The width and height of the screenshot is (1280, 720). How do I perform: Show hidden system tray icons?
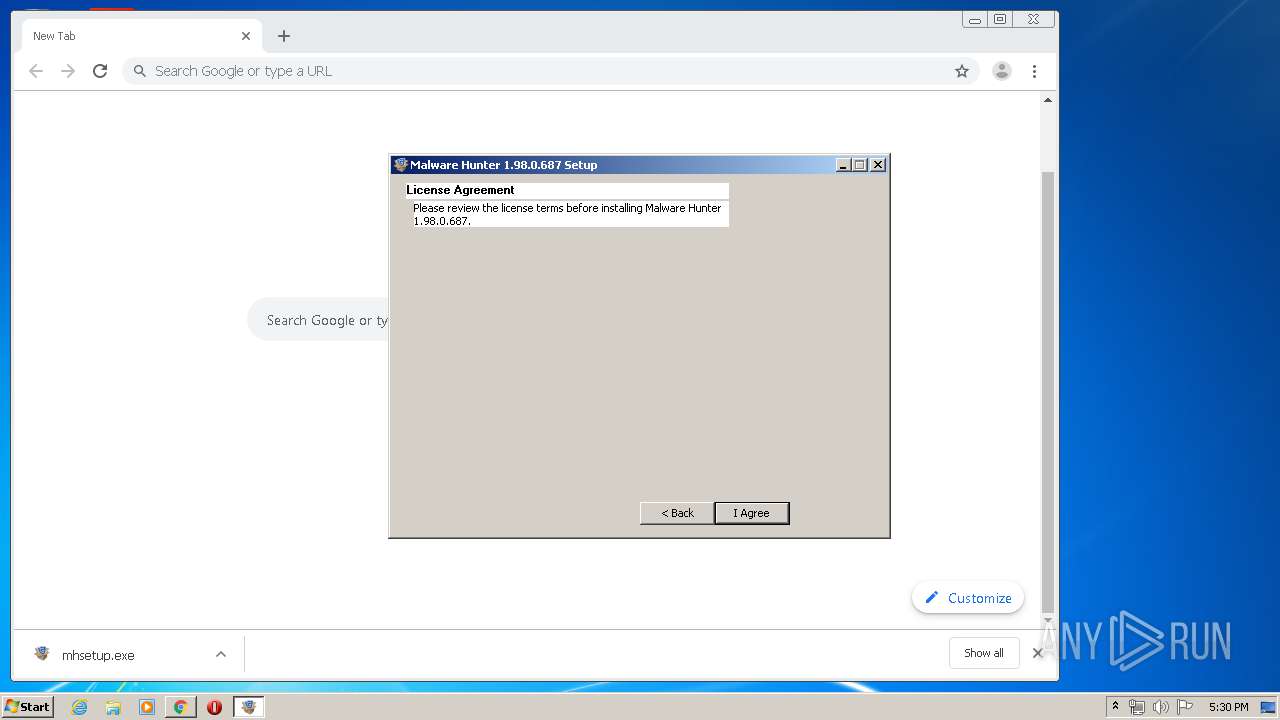(x=1115, y=707)
